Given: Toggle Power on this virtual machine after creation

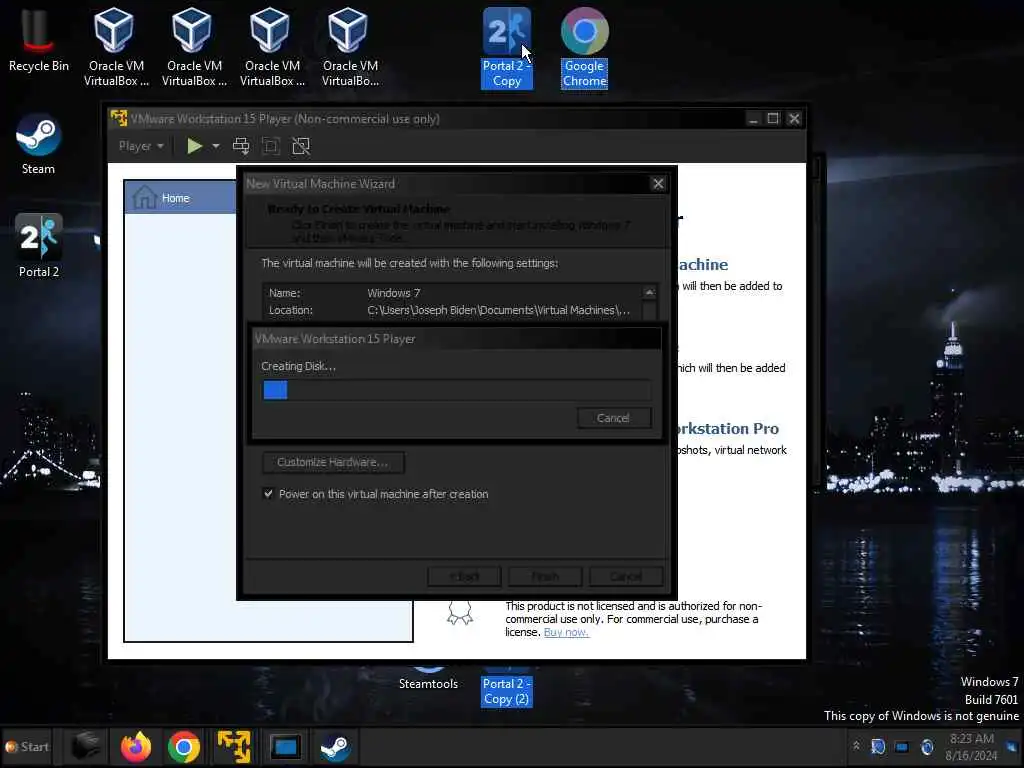Looking at the screenshot, I should click(268, 494).
